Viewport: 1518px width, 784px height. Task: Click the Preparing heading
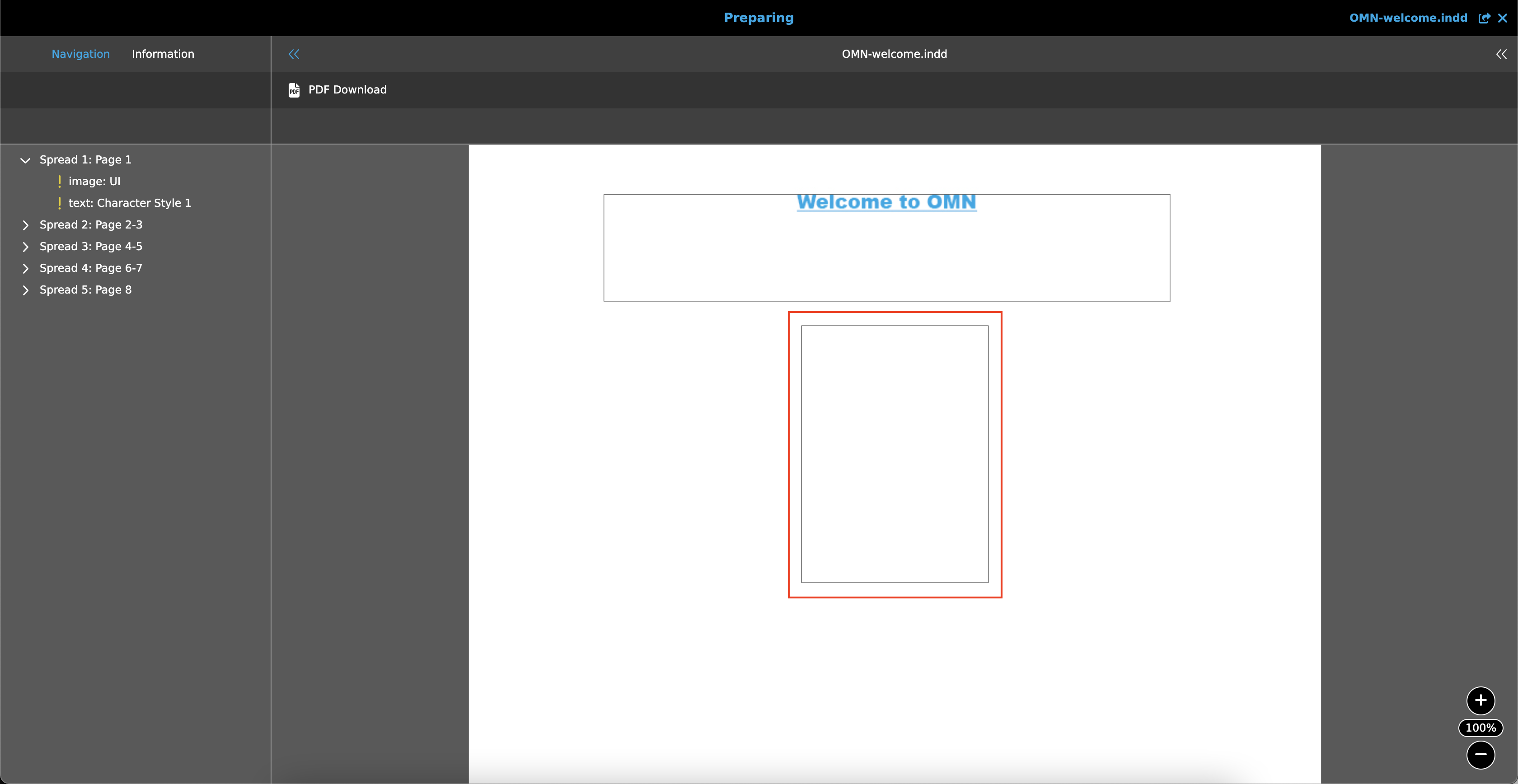tap(759, 18)
